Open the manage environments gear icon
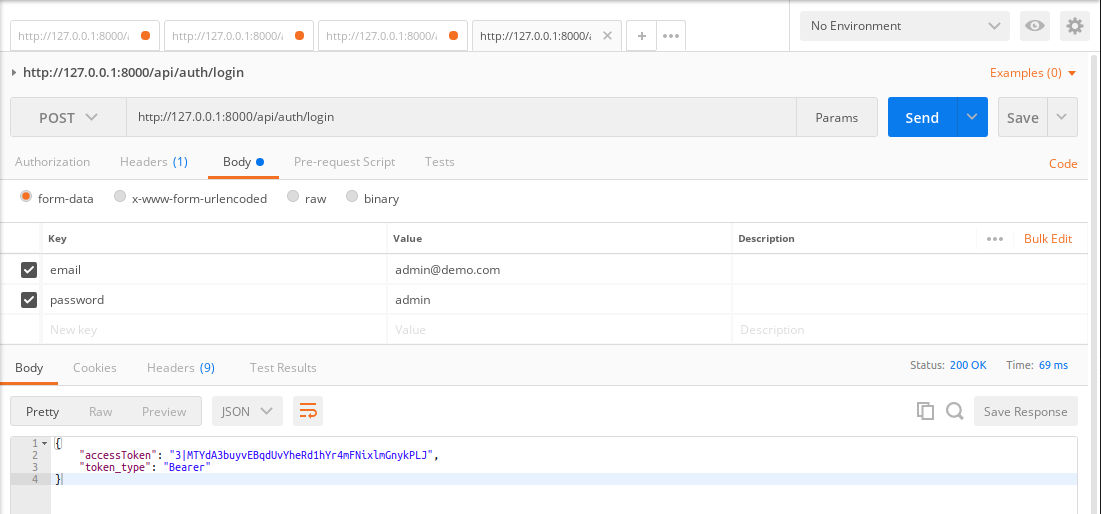Screen dimensions: 1101x514 pyautogui.click(x=1075, y=26)
